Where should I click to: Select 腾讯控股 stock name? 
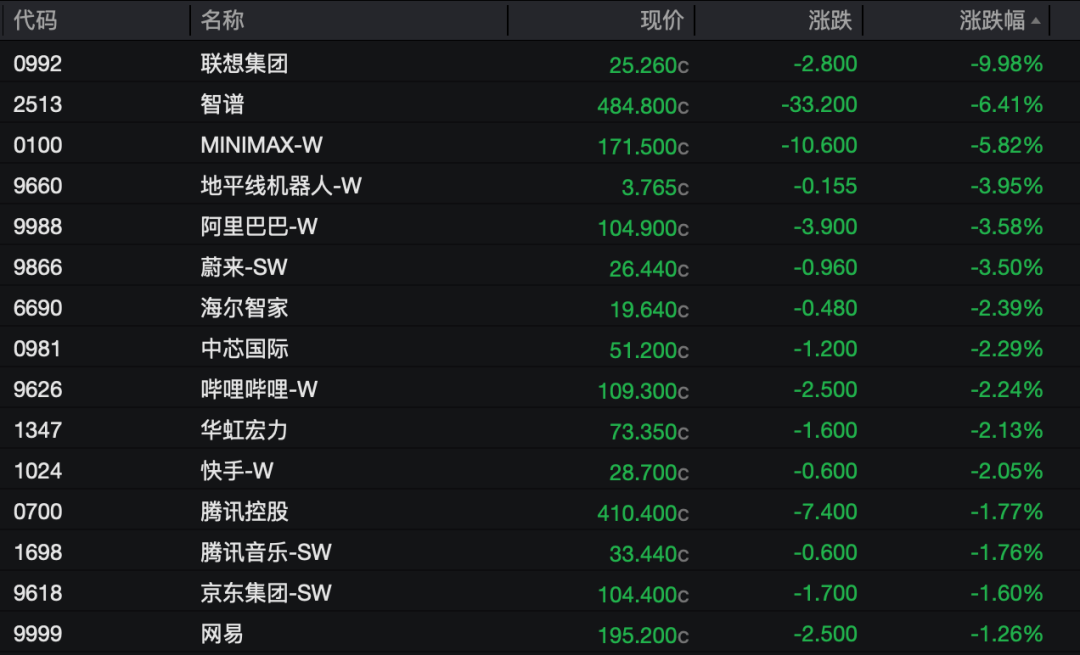coord(245,511)
